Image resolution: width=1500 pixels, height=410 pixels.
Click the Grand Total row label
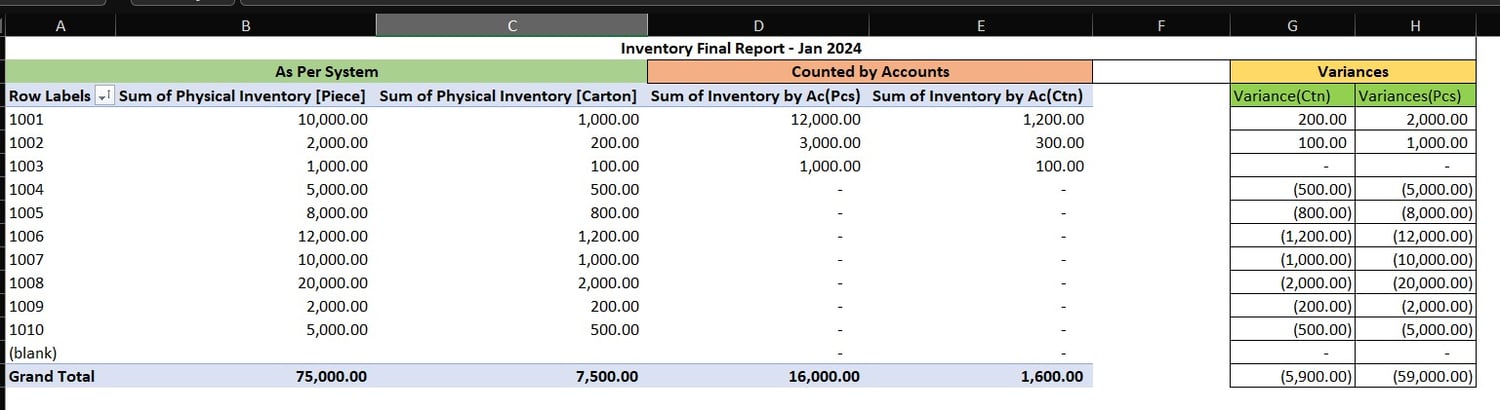tap(52, 376)
